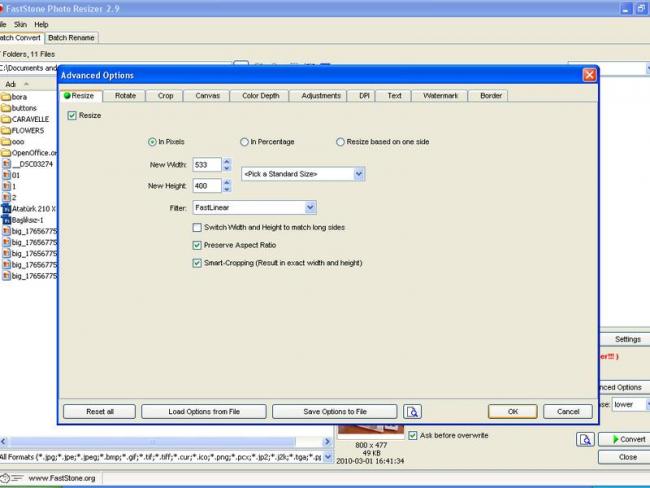Close the Advanced Options dialog with red X

coord(589,75)
